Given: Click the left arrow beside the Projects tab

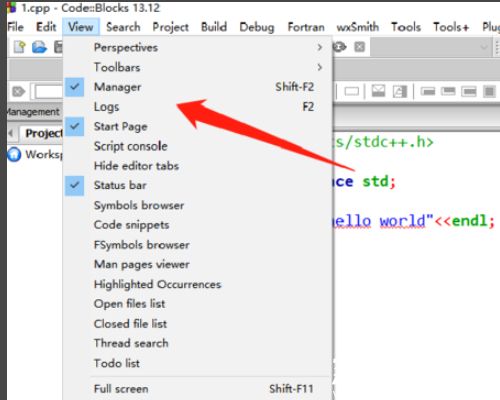Looking at the screenshot, I should click(x=11, y=133).
